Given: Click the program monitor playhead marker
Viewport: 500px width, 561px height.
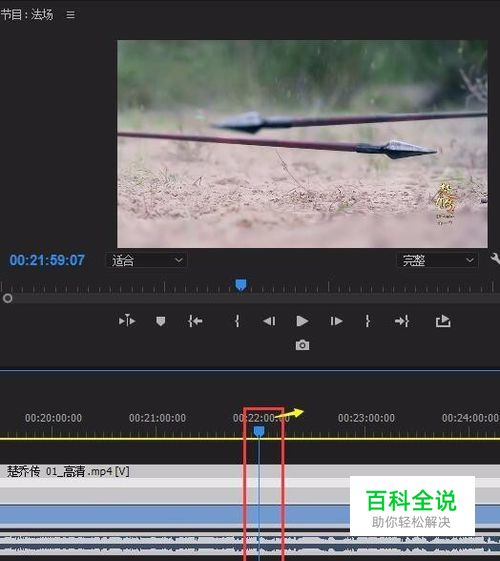Looking at the screenshot, I should (x=241, y=285).
